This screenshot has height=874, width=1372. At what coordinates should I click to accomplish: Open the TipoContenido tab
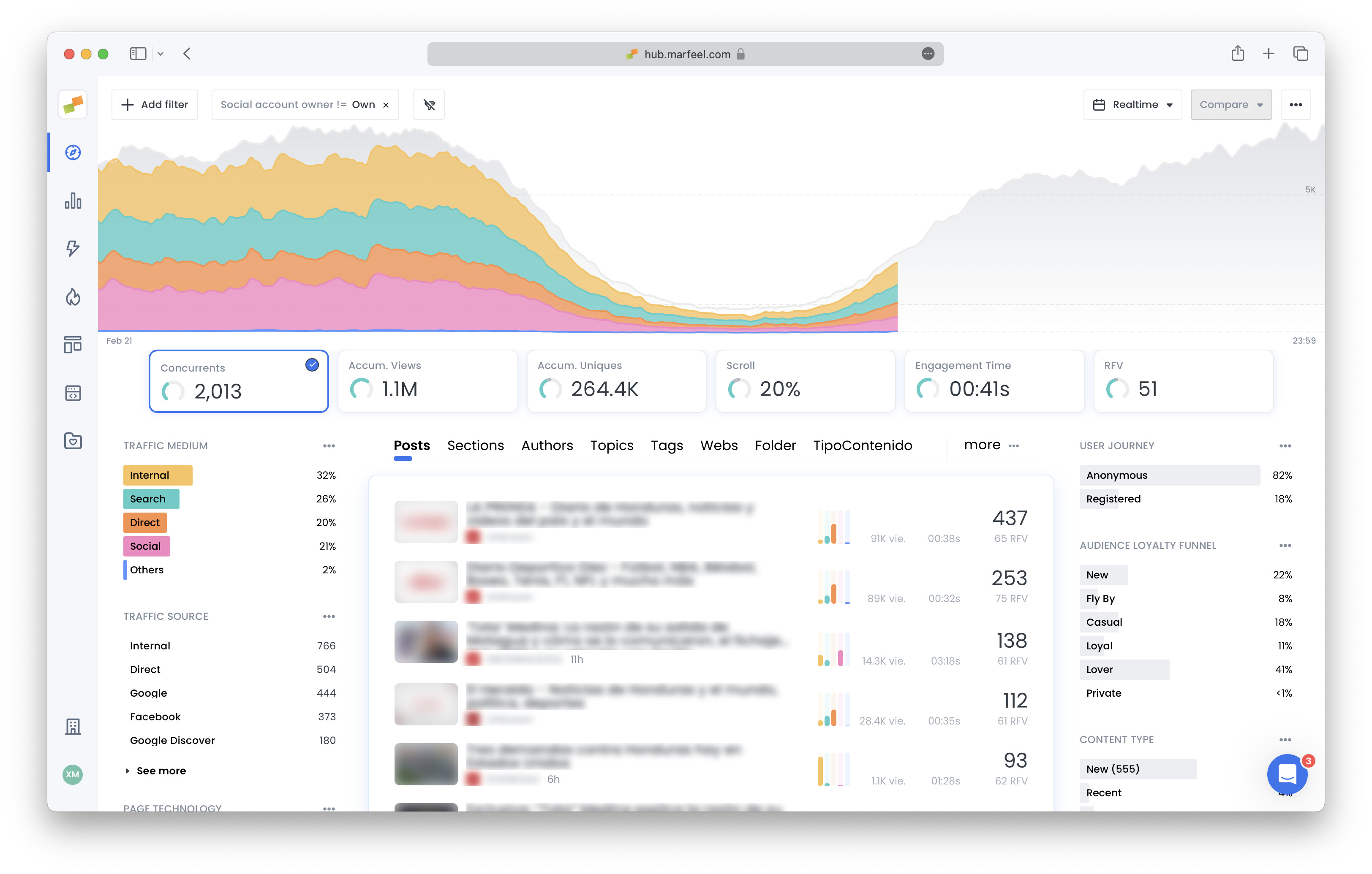(862, 445)
